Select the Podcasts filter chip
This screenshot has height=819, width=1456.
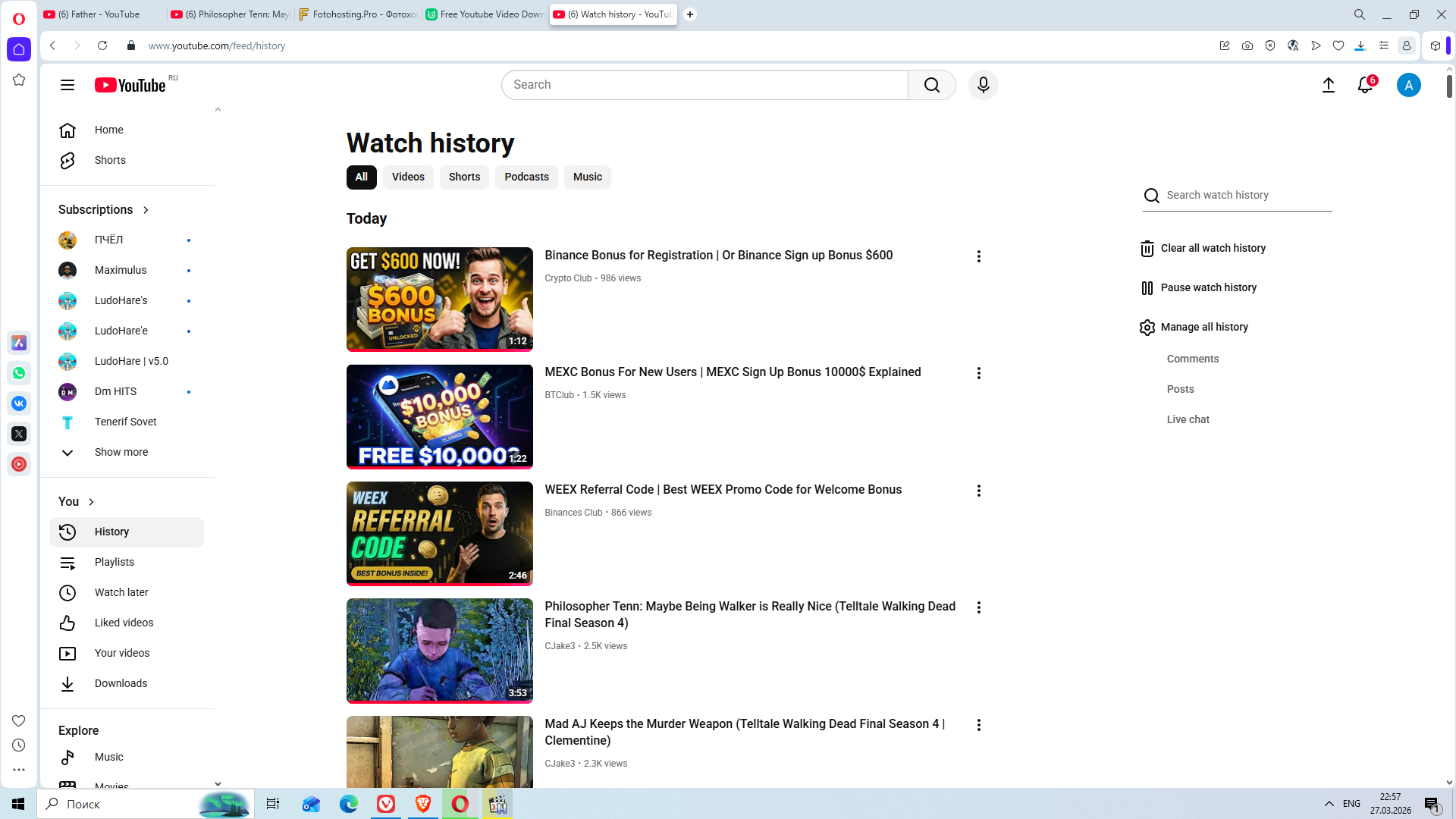(526, 177)
